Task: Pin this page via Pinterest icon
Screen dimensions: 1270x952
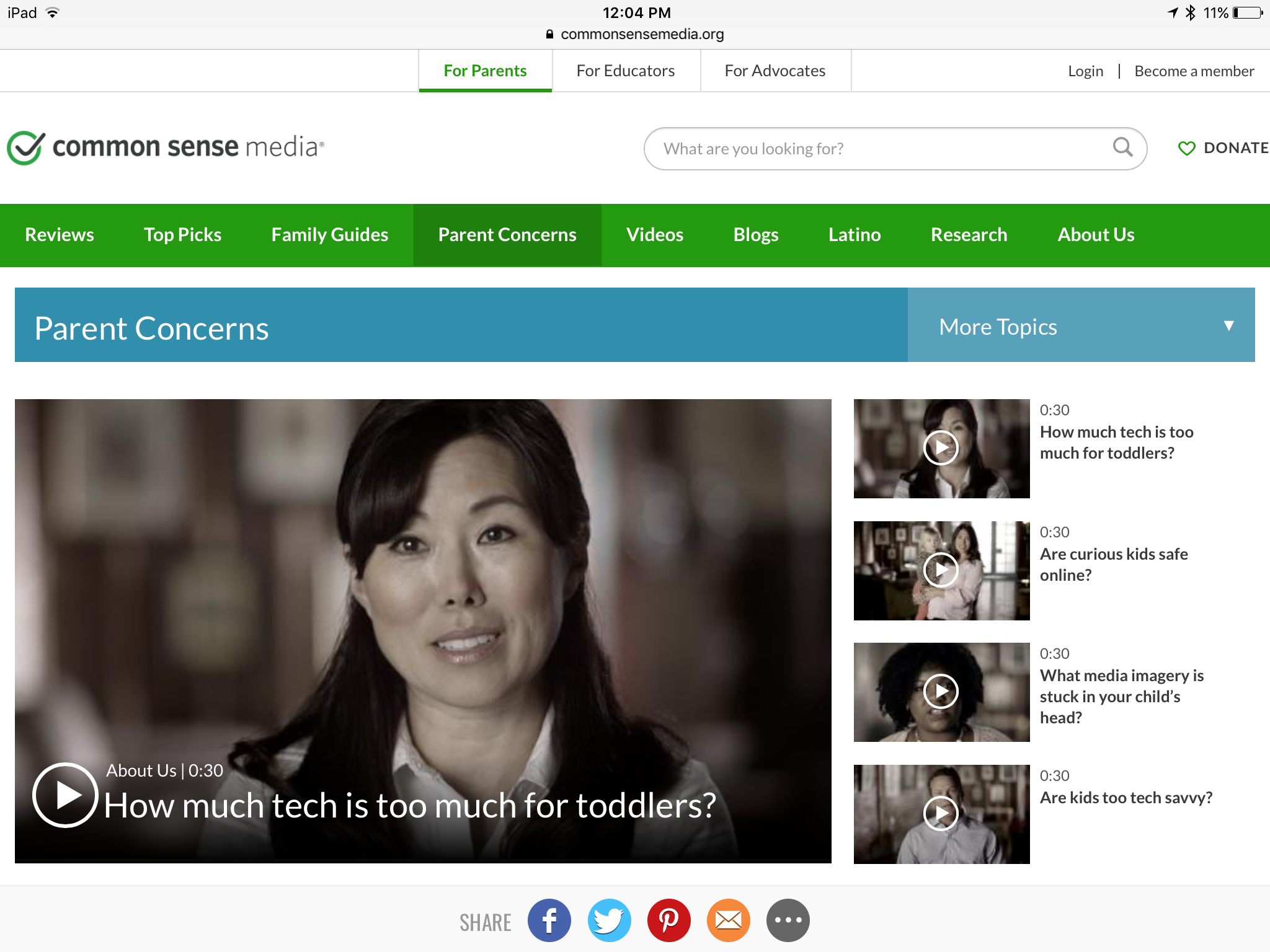Action: point(668,920)
